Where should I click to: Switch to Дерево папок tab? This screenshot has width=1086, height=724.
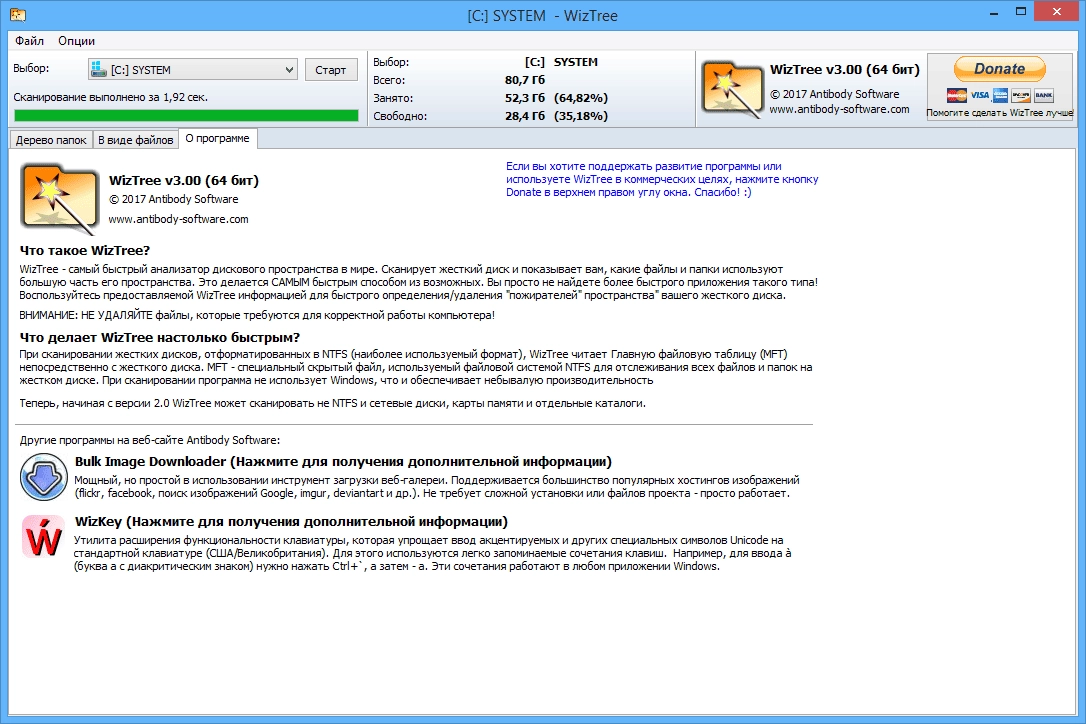click(51, 140)
